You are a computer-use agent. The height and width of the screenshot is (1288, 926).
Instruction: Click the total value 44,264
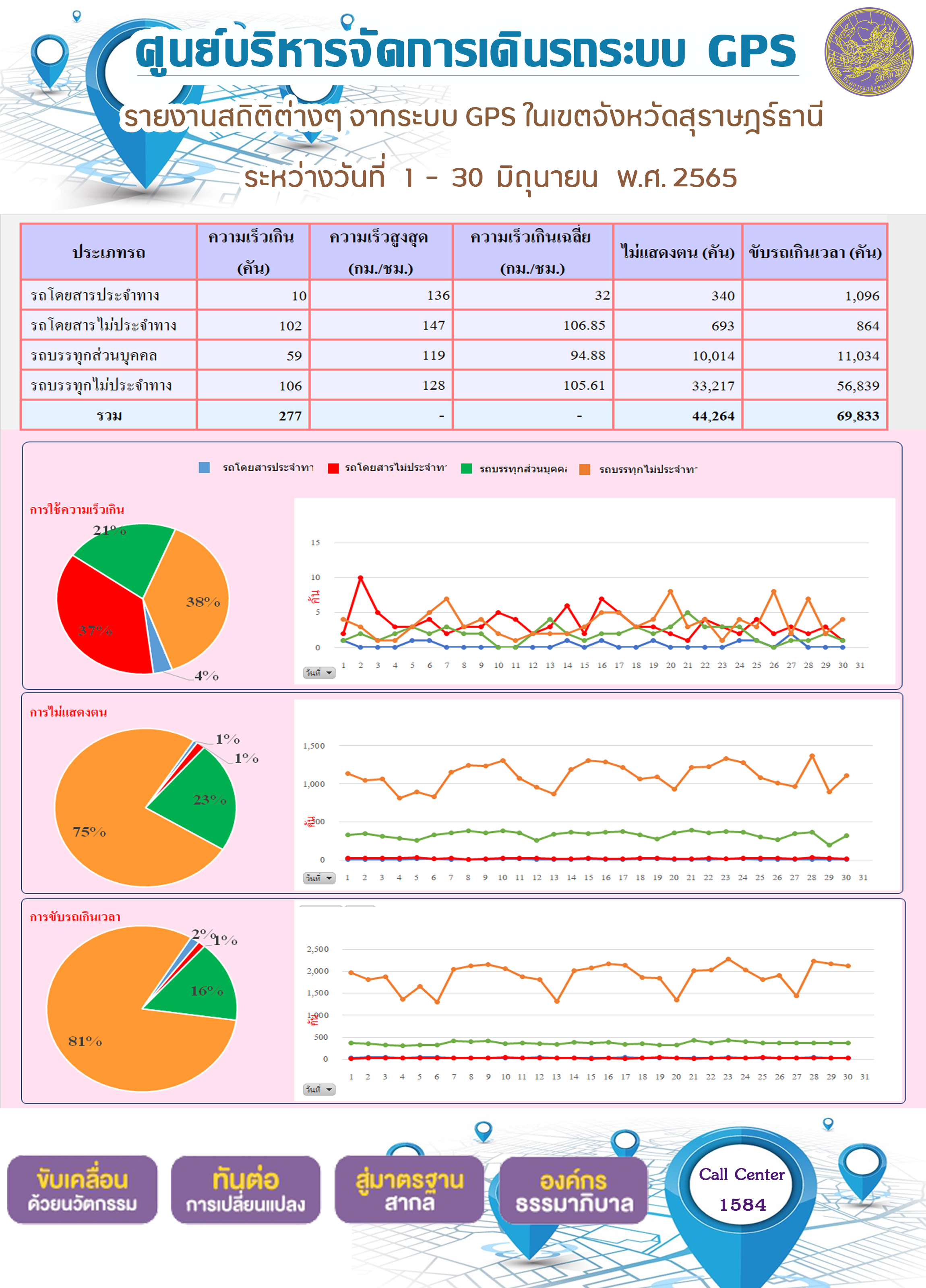point(713,416)
